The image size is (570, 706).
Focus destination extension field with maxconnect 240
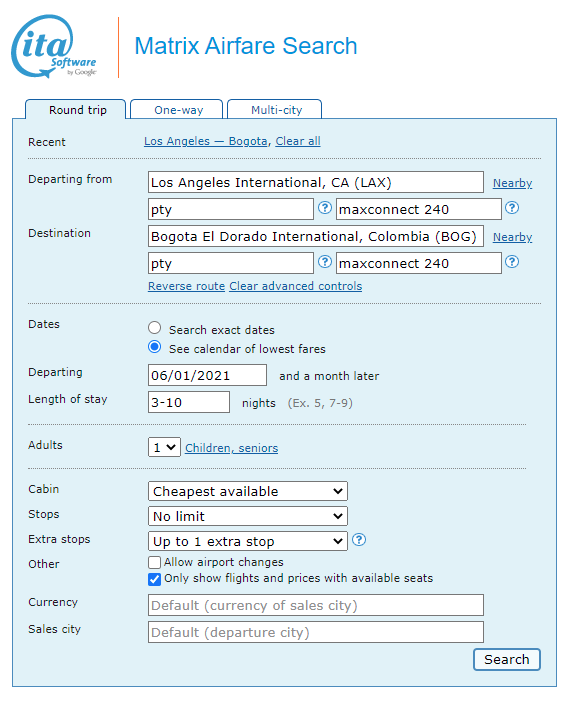coord(419,263)
